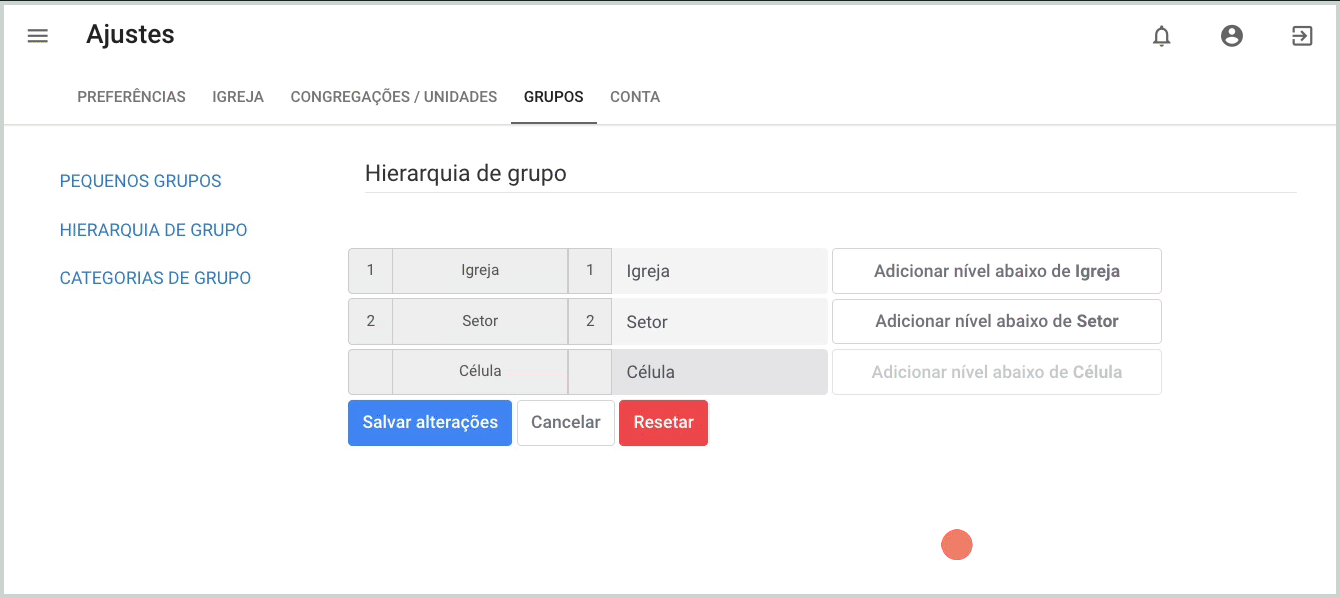Click the red Resetar button
1340x598 pixels.
click(664, 422)
